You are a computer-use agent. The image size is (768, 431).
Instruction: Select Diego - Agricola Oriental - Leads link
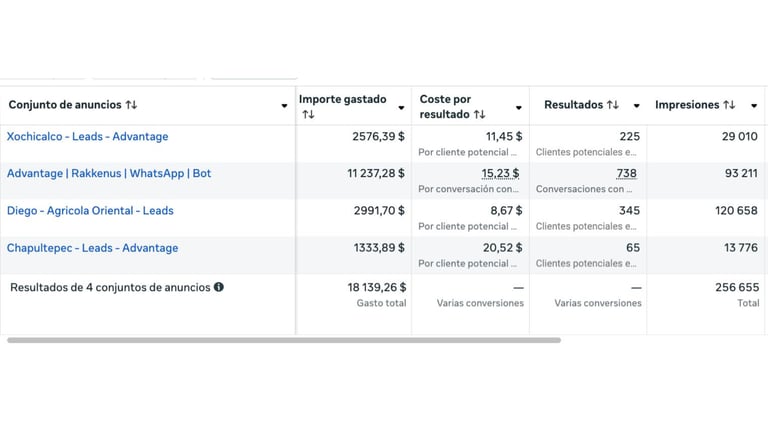[90, 211]
